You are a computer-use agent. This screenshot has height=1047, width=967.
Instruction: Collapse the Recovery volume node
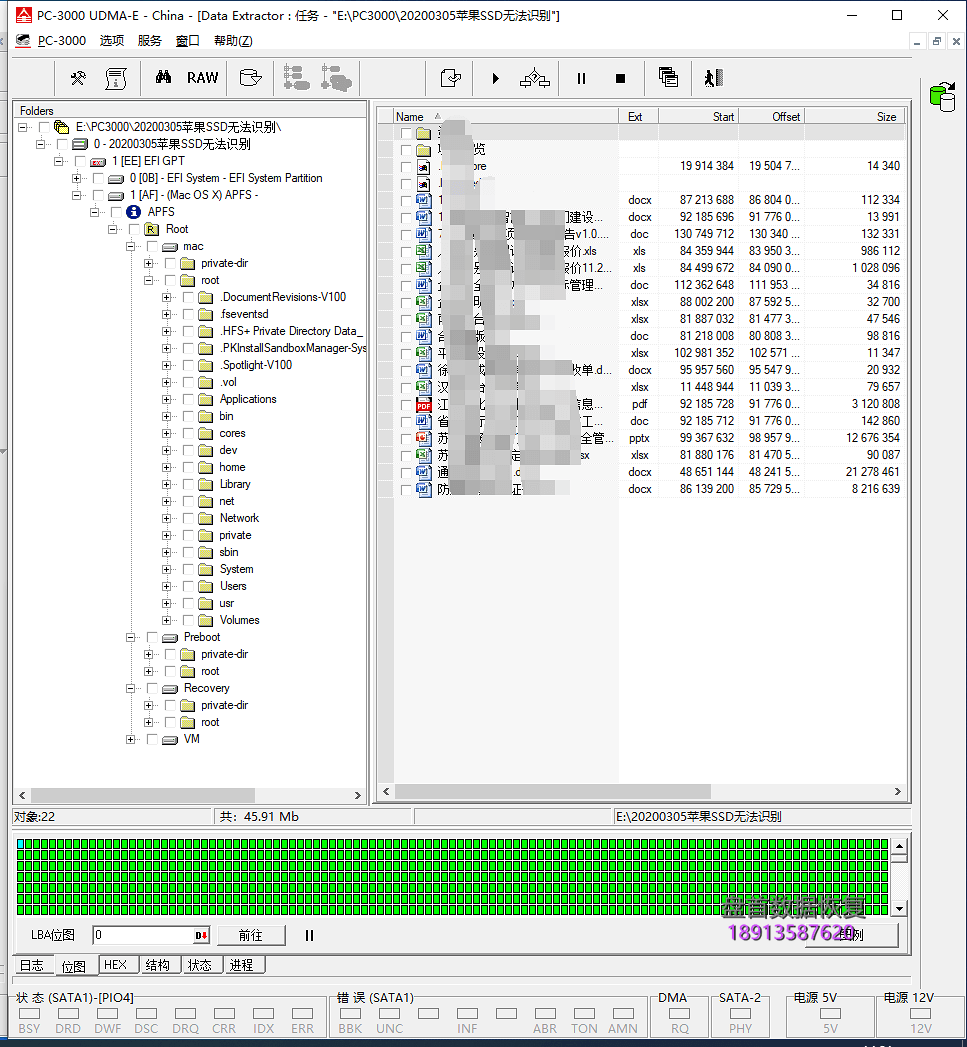[x=130, y=688]
